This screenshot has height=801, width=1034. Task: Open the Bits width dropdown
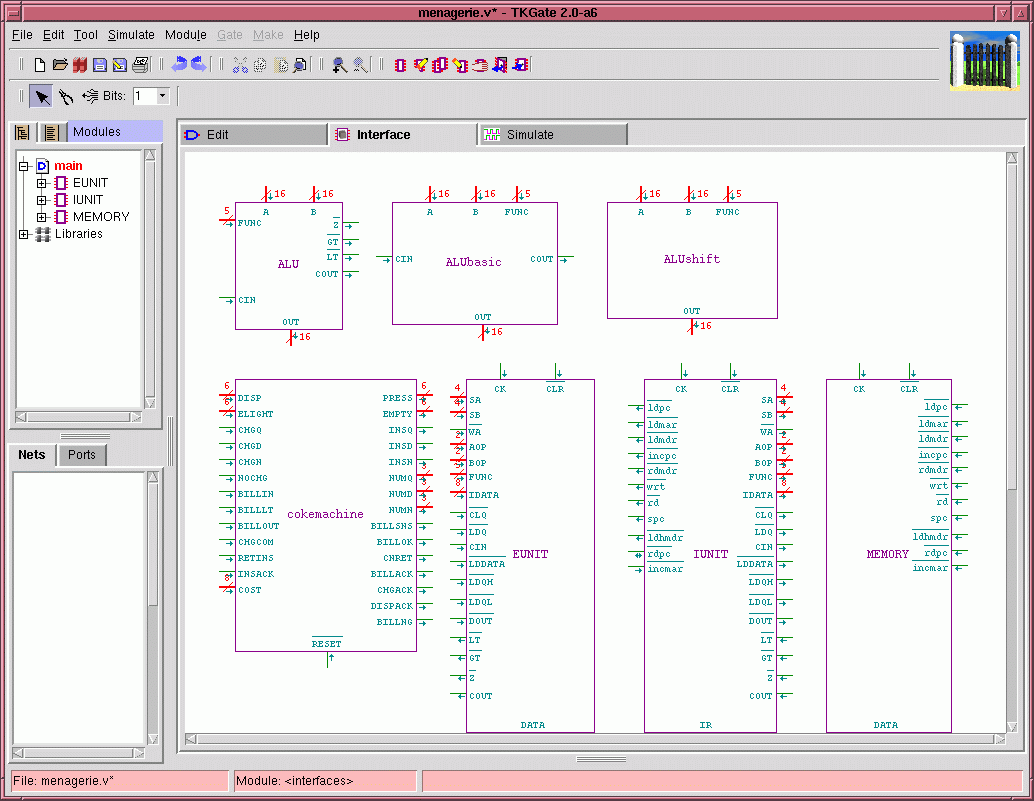pos(163,96)
